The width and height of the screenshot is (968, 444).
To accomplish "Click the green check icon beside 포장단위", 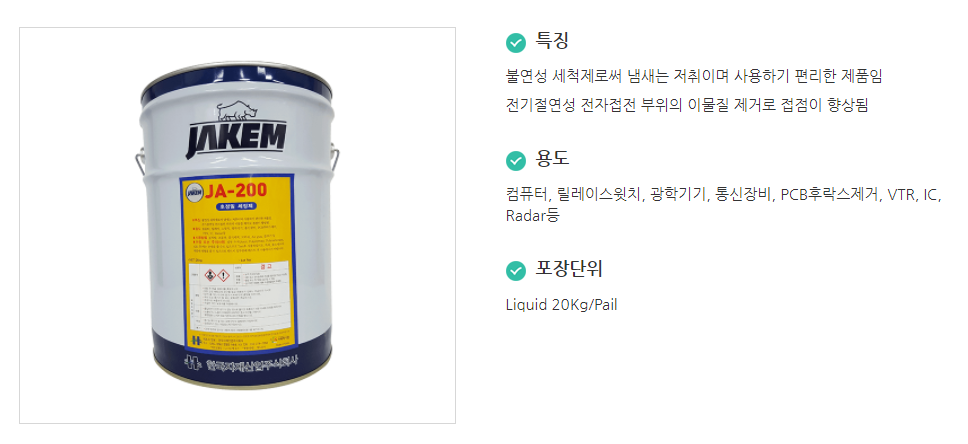I will (515, 270).
